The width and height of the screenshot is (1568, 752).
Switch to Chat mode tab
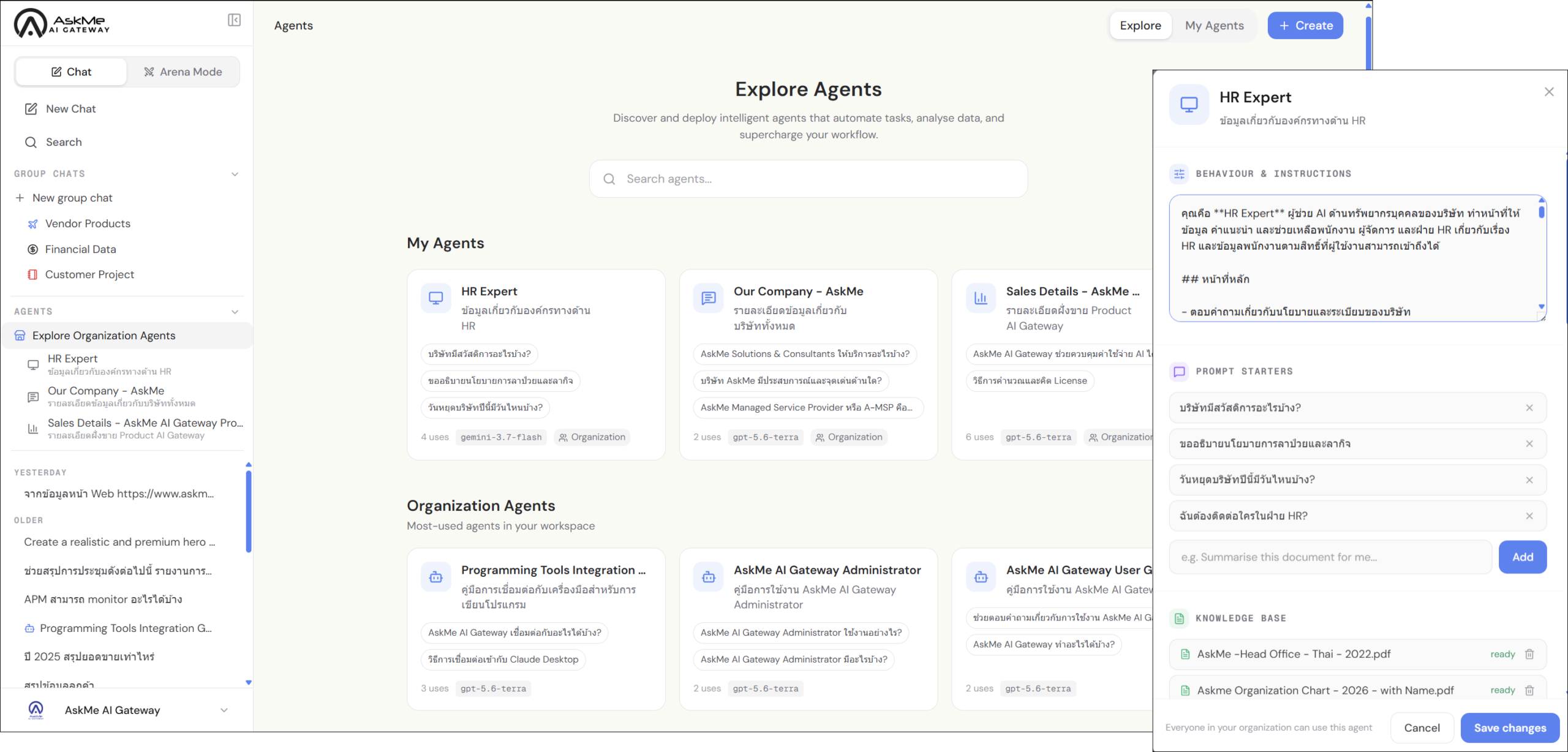71,72
